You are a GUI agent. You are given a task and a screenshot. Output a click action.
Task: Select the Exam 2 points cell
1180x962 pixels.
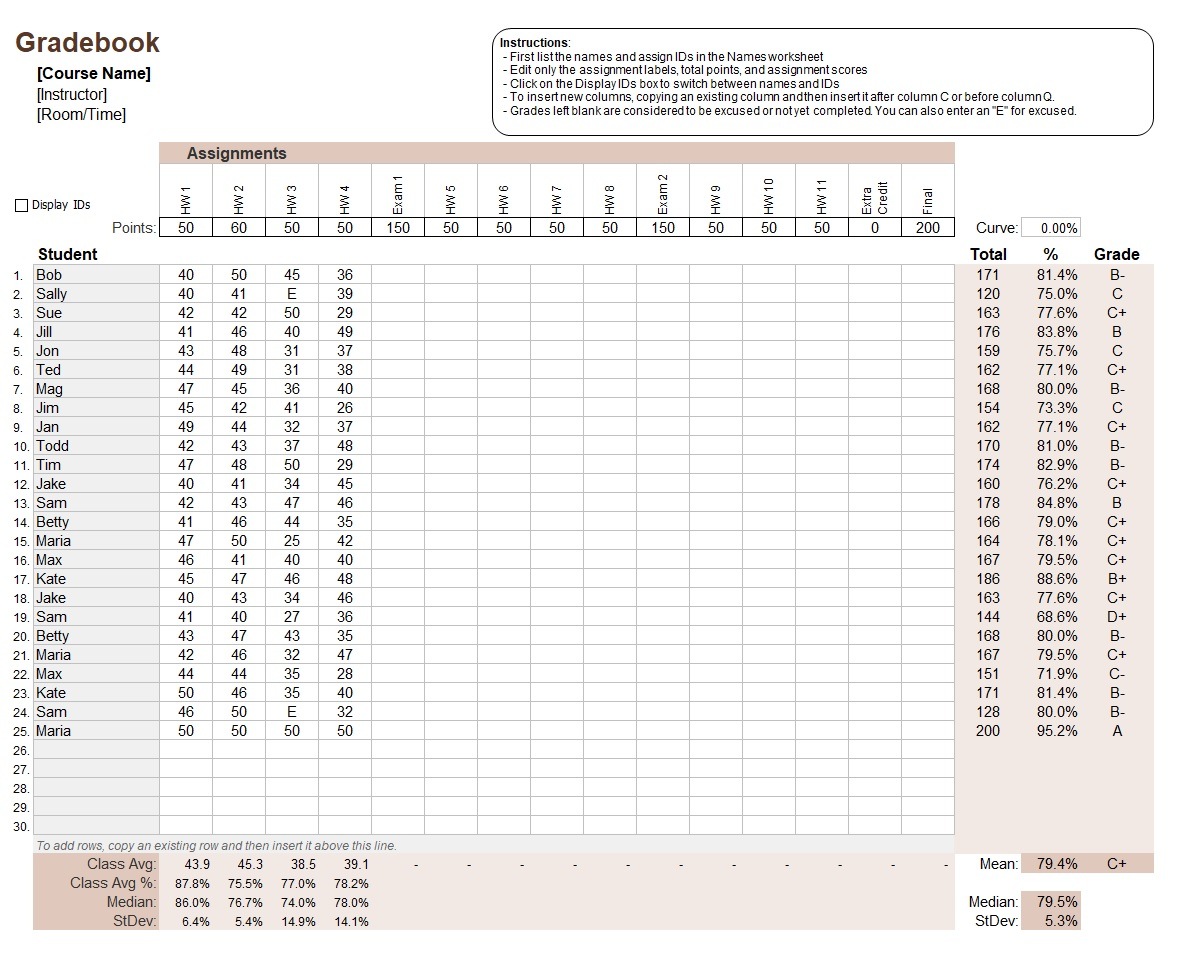pyautogui.click(x=663, y=228)
